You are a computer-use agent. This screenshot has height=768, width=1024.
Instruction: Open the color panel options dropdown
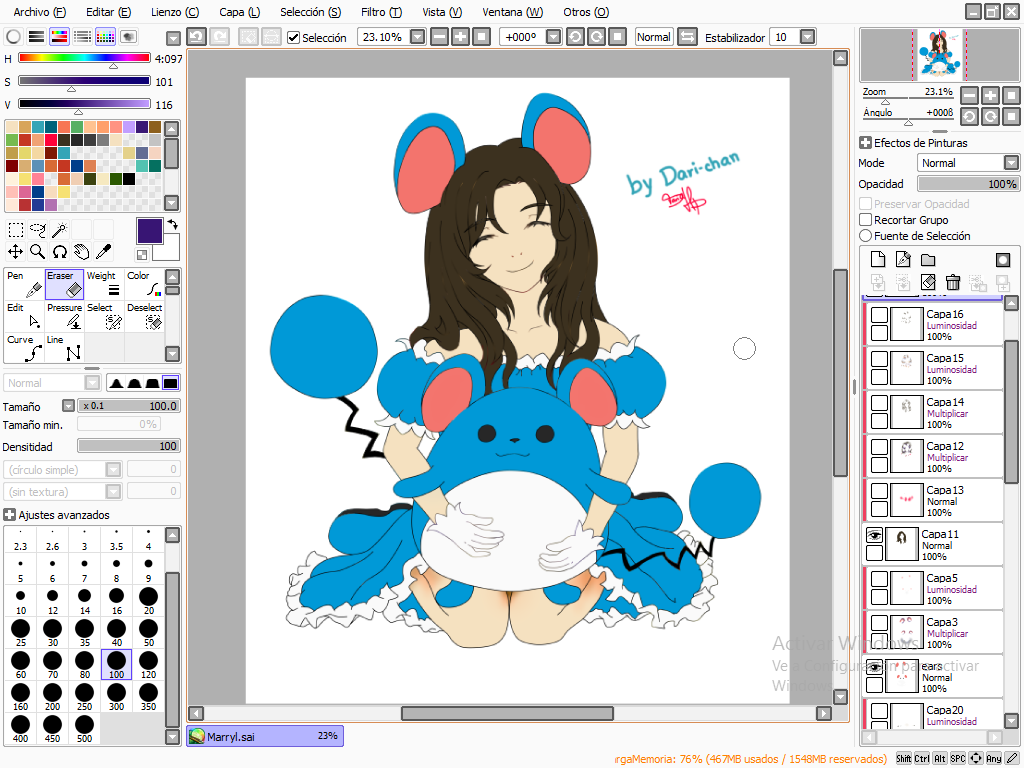click(x=173, y=39)
